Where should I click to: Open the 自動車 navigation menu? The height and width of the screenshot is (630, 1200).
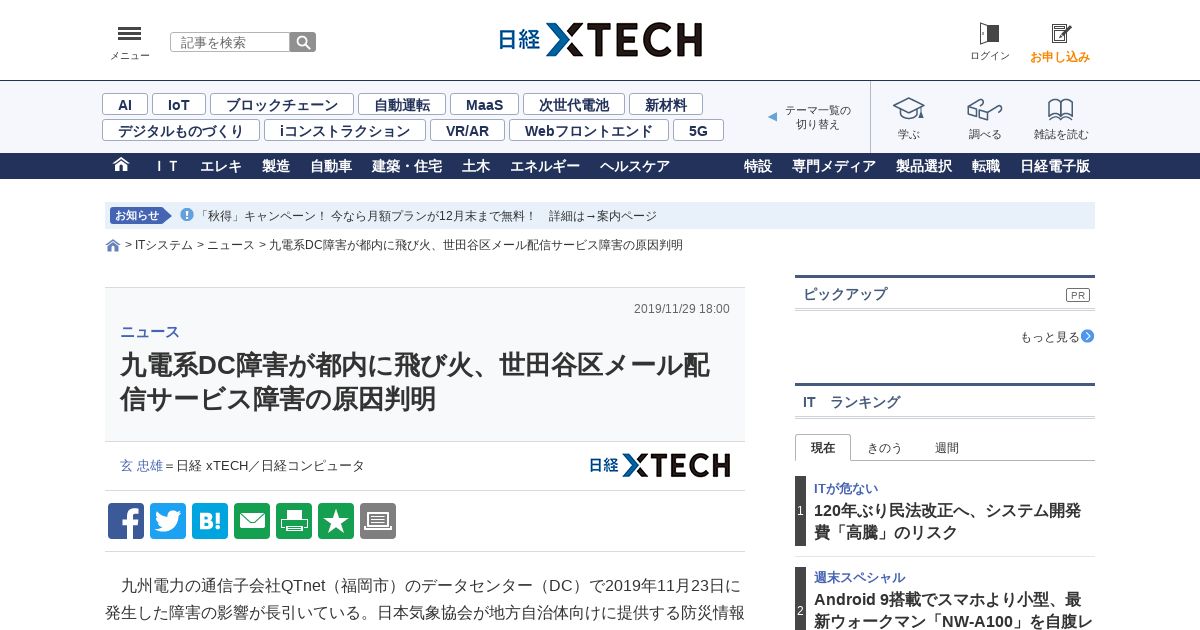click(331, 166)
